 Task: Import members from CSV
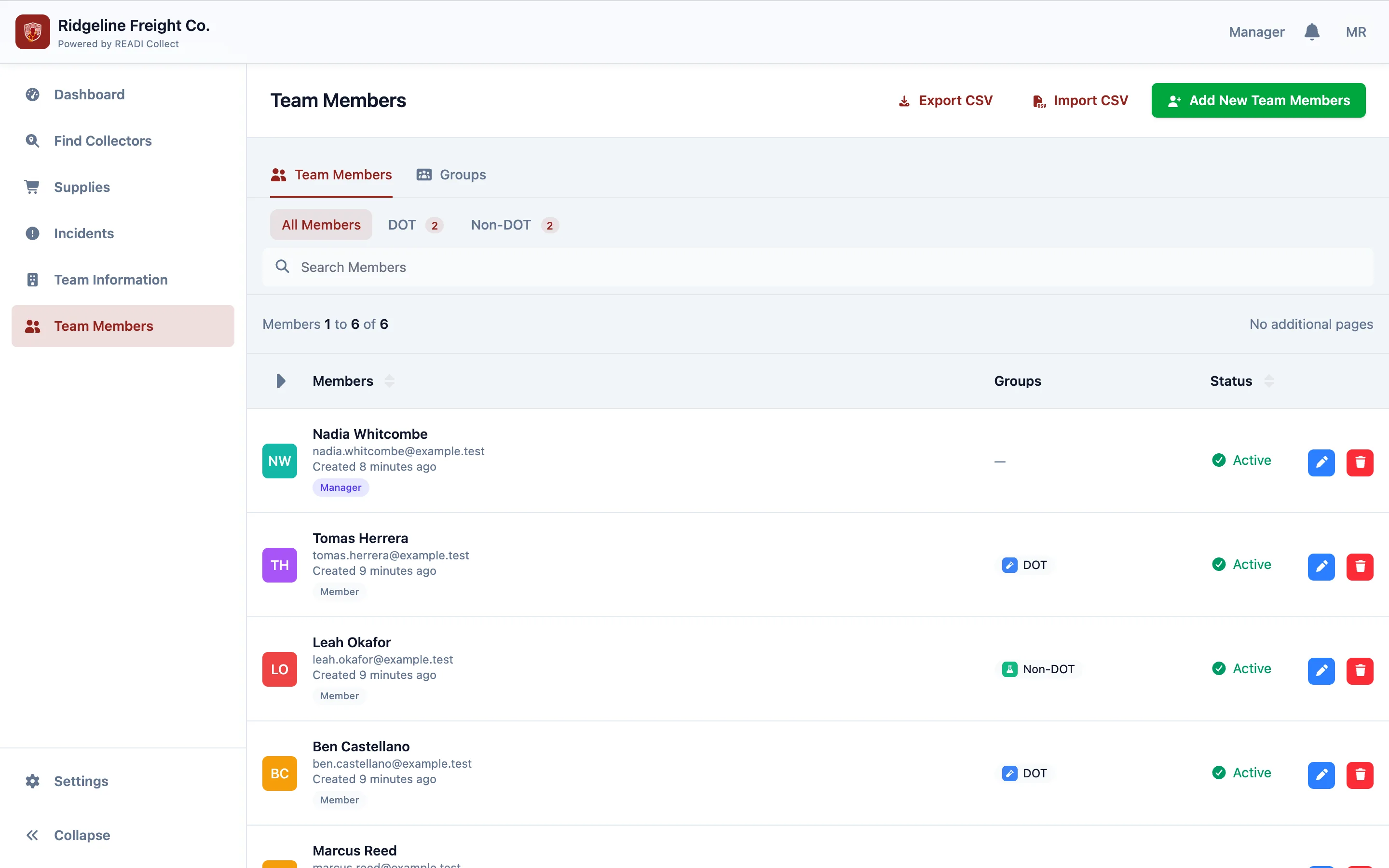click(x=1080, y=100)
